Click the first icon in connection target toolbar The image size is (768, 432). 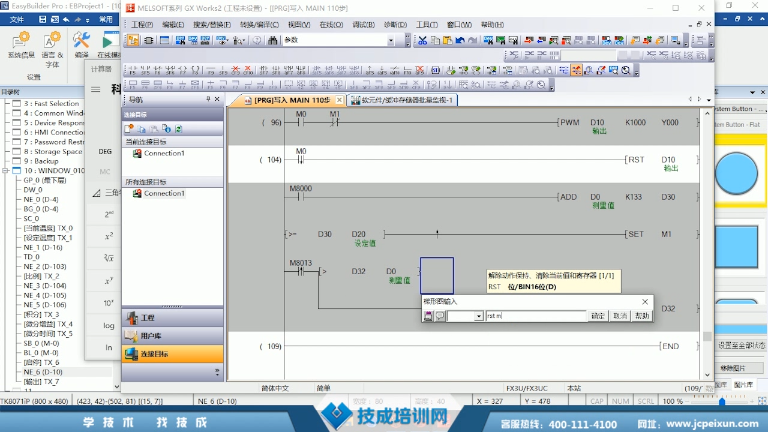coord(129,129)
